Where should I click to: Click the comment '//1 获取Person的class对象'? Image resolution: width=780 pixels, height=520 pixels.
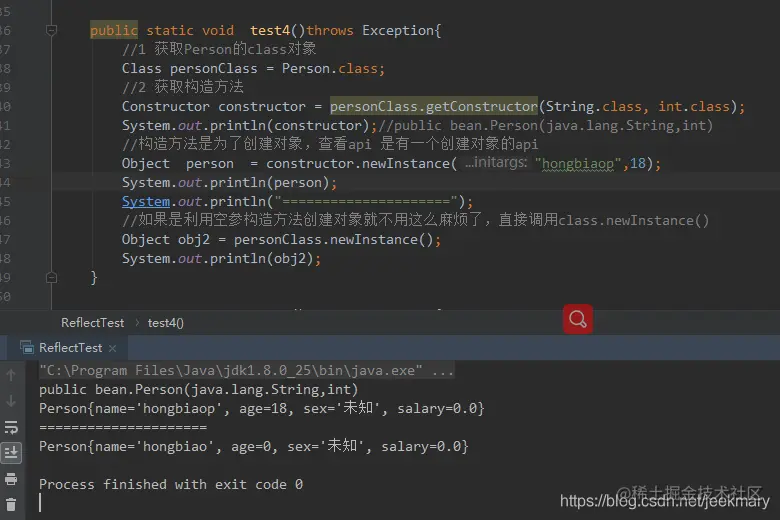pos(219,49)
